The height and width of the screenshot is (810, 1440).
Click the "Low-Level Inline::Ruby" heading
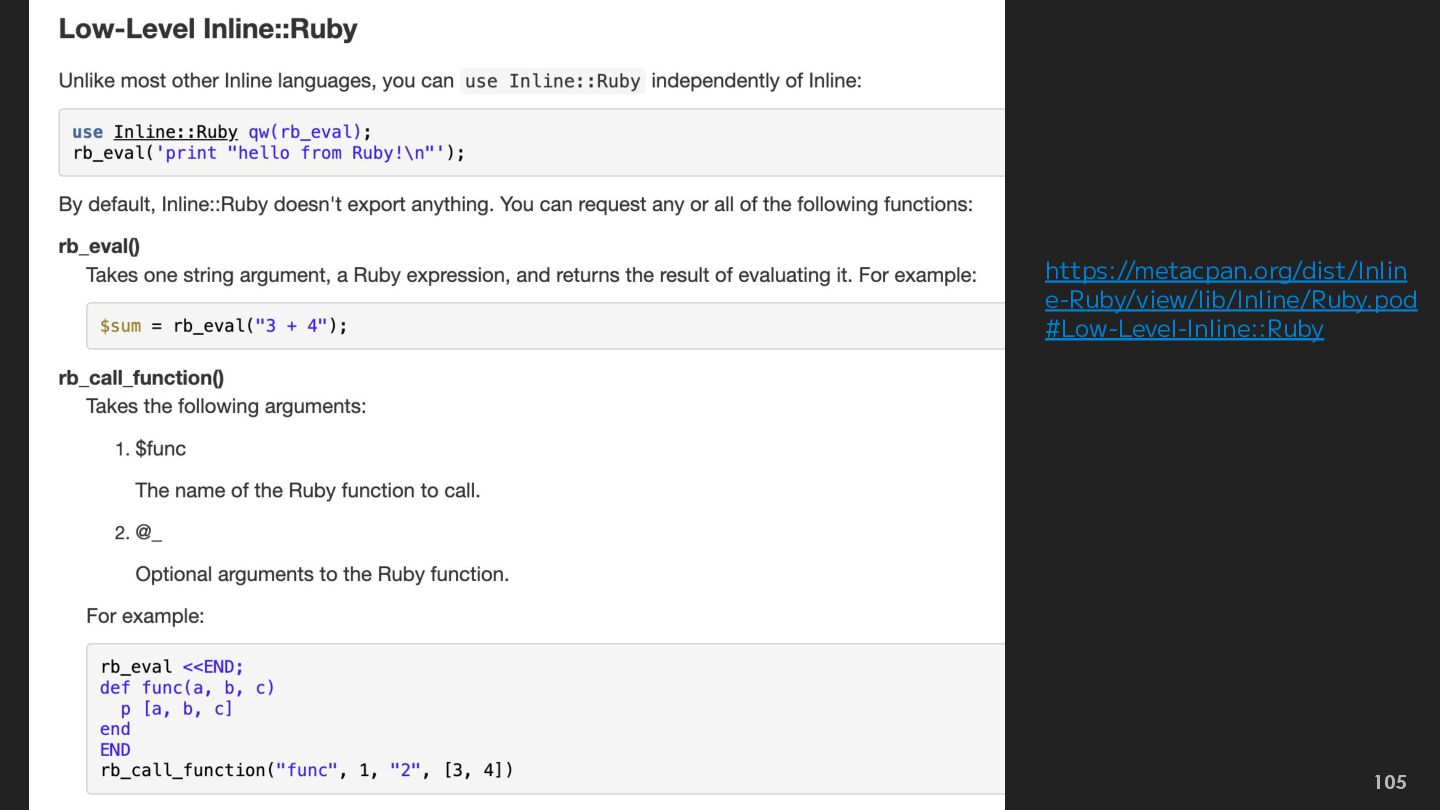coord(208,29)
